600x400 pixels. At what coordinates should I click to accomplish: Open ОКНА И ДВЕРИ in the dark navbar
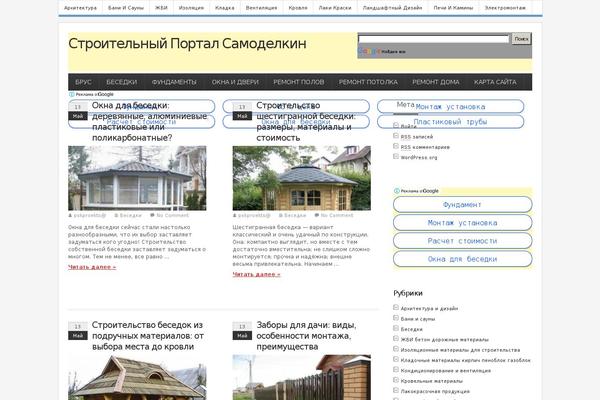pos(235,82)
